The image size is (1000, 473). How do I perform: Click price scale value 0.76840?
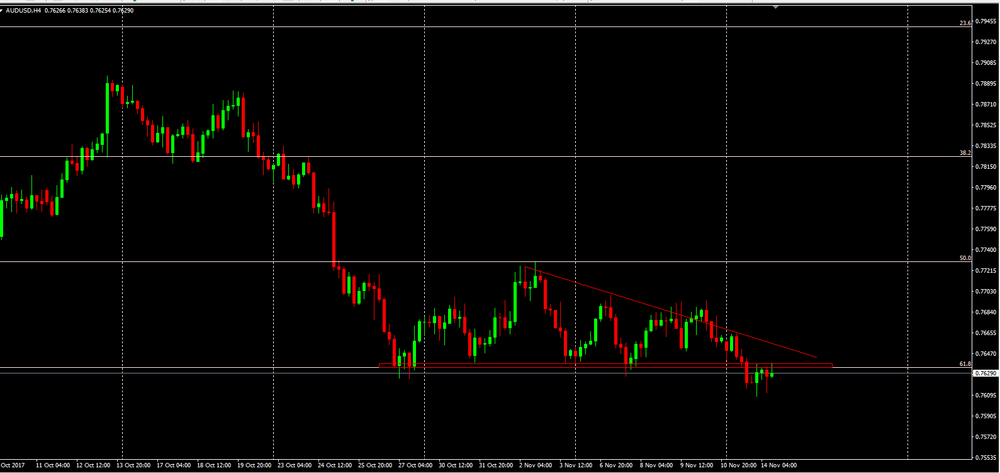986,312
